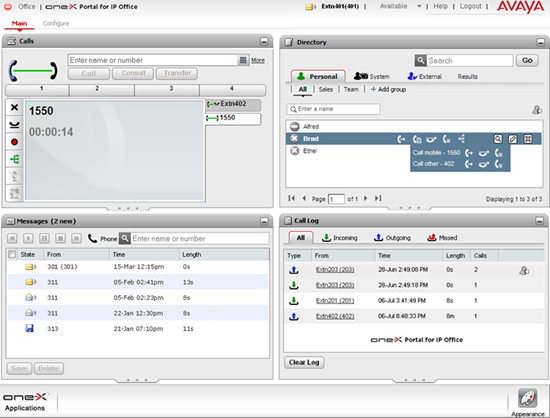
Task: Click the add contact icon in the Call Log row
Action: 524,270
